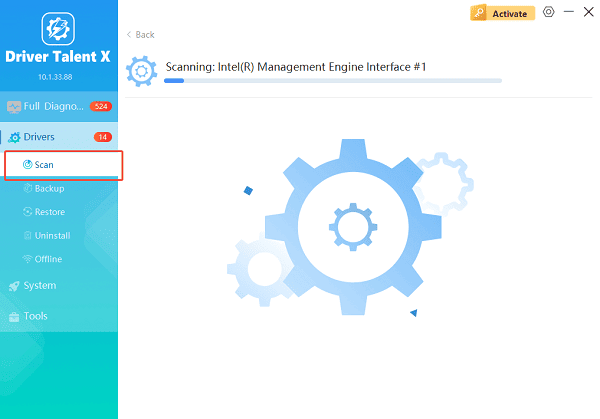
Task: Click the 524 badge on Full Diagnosis
Action: (100, 106)
